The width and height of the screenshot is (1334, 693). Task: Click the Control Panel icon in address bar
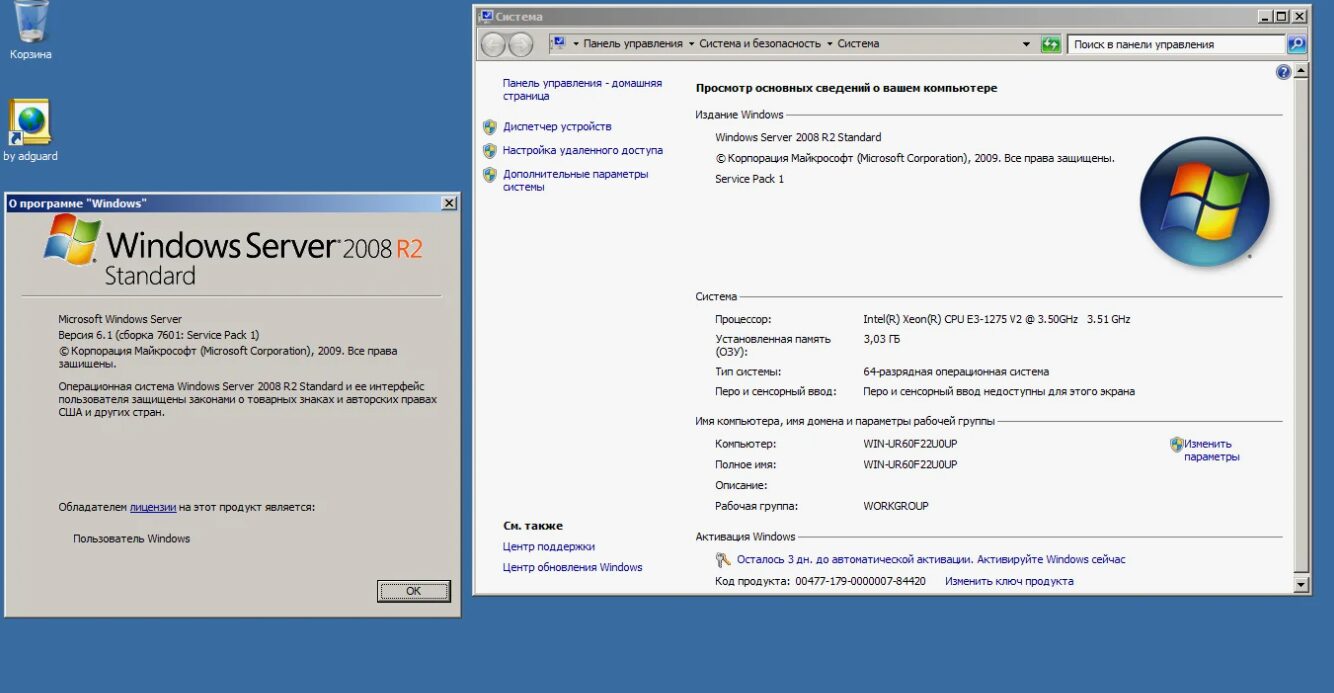[x=559, y=44]
